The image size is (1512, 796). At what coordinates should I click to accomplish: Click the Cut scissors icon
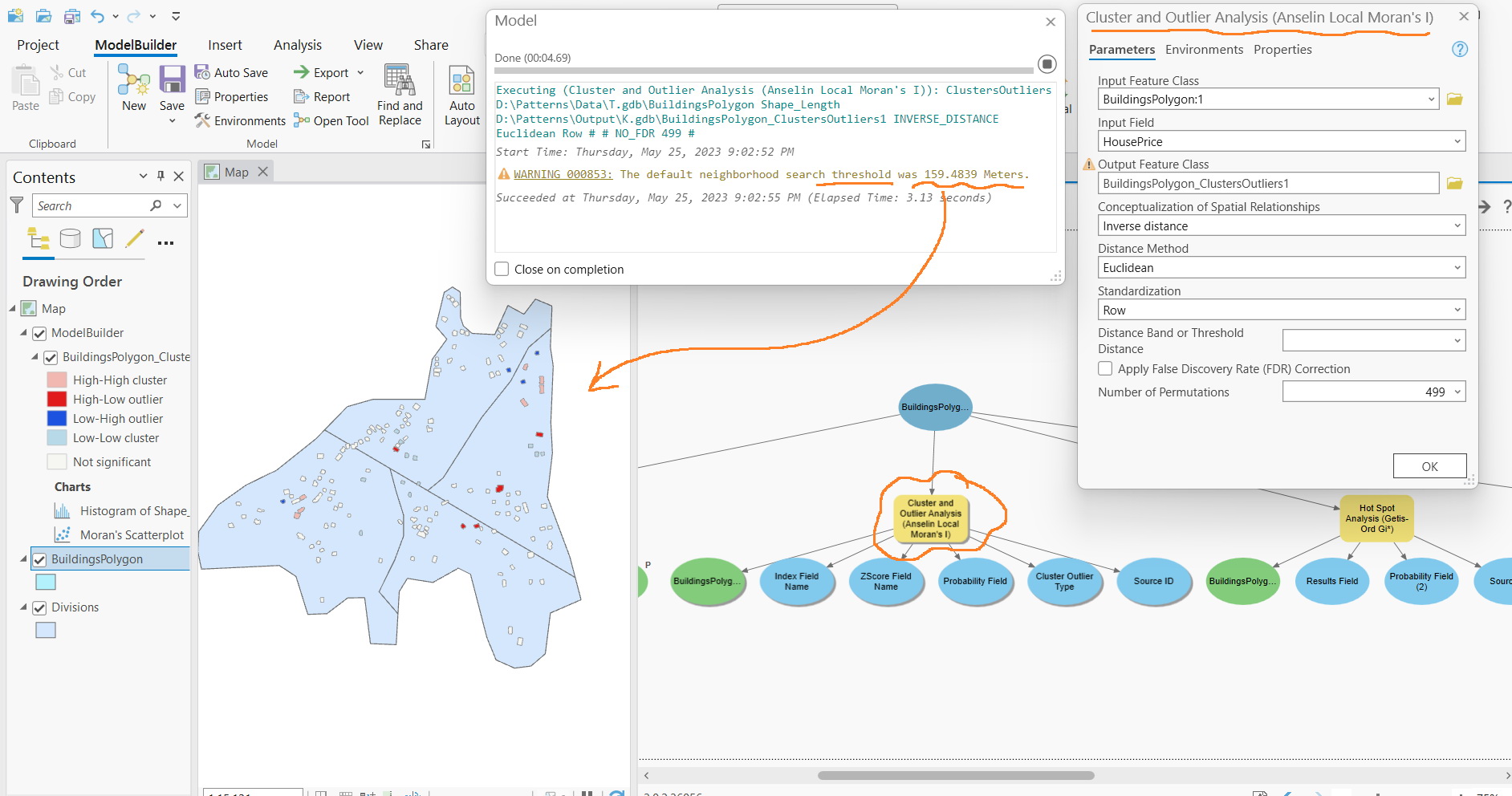click(57, 72)
